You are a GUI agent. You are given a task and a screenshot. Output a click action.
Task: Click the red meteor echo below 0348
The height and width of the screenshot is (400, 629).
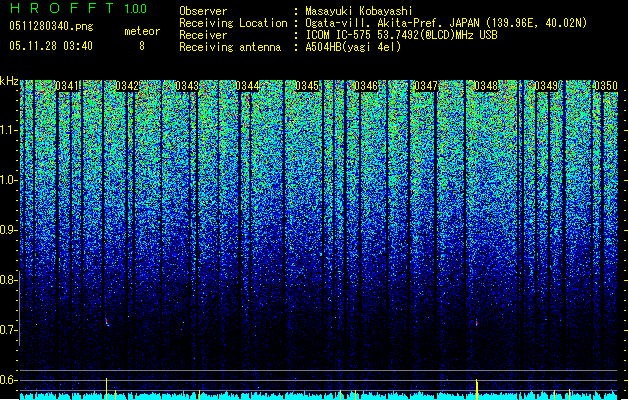pyautogui.click(x=477, y=322)
